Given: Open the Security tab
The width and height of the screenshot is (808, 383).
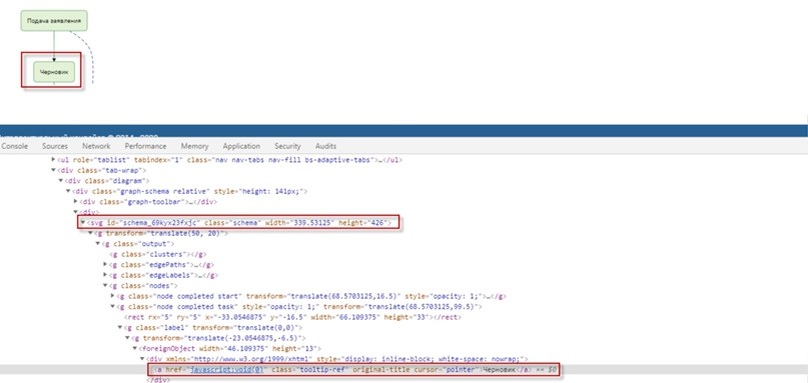Looking at the screenshot, I should point(288,146).
